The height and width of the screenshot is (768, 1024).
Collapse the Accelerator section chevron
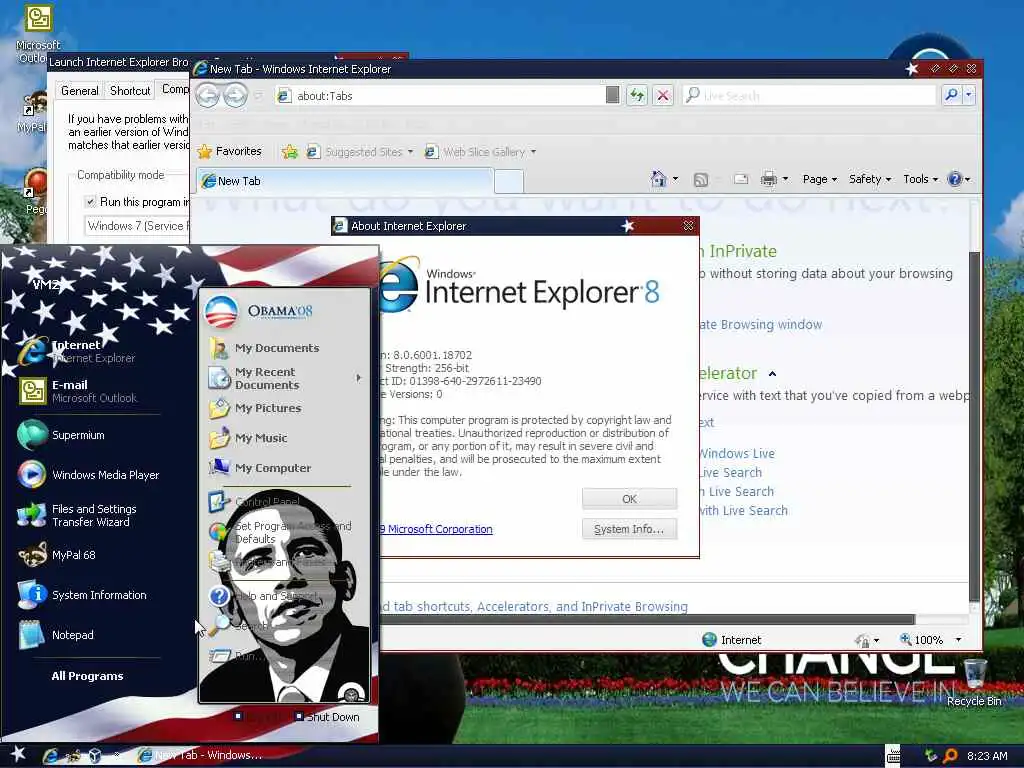pos(773,374)
